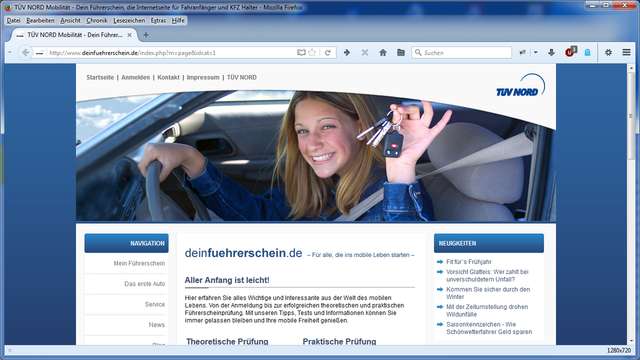The height and width of the screenshot is (360, 640).
Task: Click the Kontakt link
Action: (168, 77)
